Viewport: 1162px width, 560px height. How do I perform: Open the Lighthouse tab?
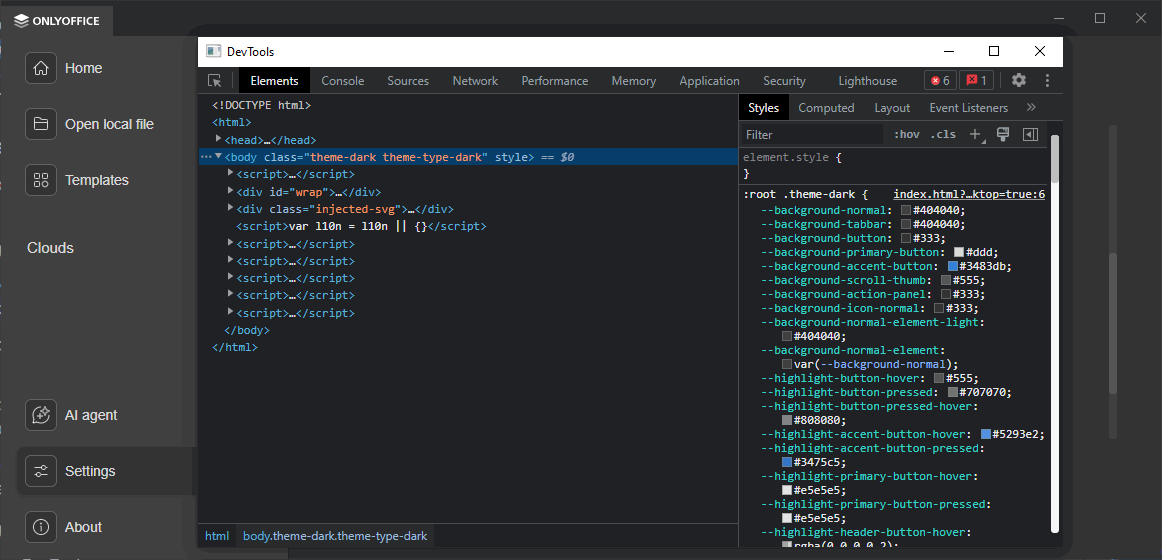(x=867, y=81)
